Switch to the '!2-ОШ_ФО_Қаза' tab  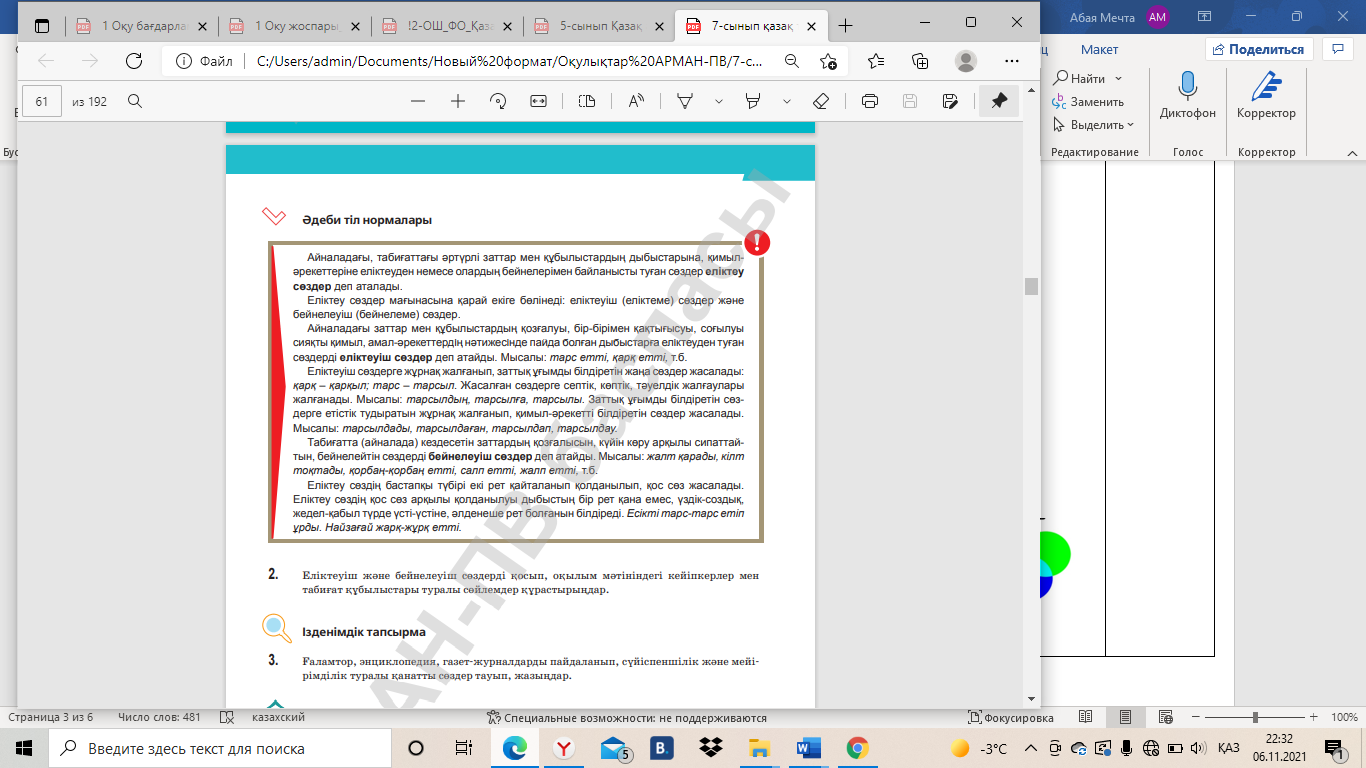tap(450, 25)
